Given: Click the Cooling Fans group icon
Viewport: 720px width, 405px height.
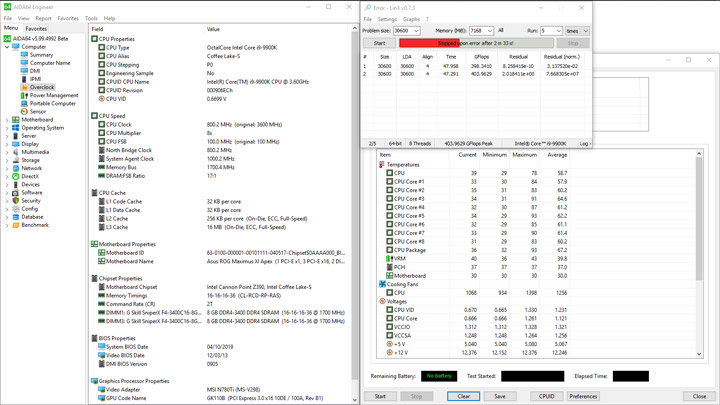Looking at the screenshot, I should coord(382,284).
